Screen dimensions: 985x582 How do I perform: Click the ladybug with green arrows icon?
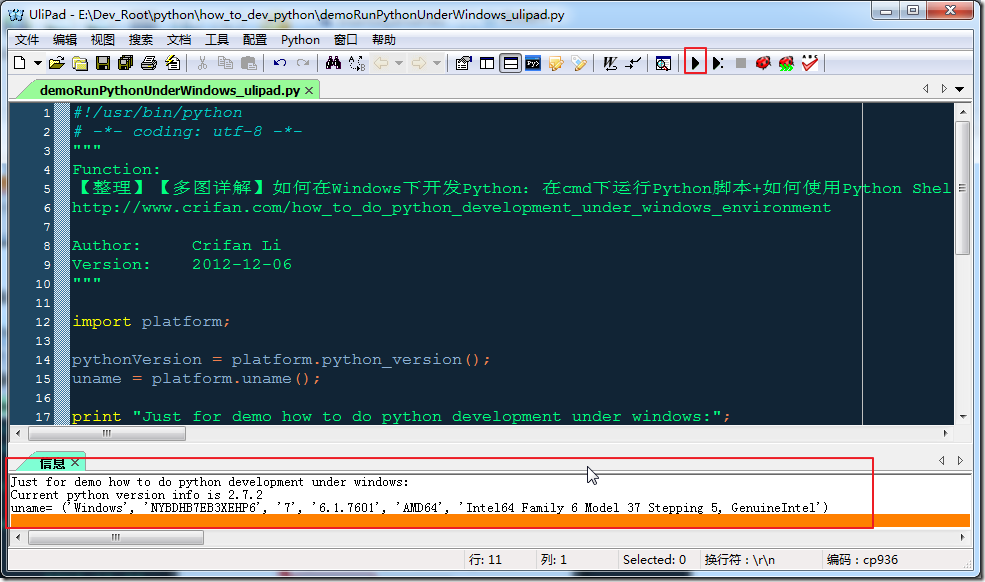(786, 63)
